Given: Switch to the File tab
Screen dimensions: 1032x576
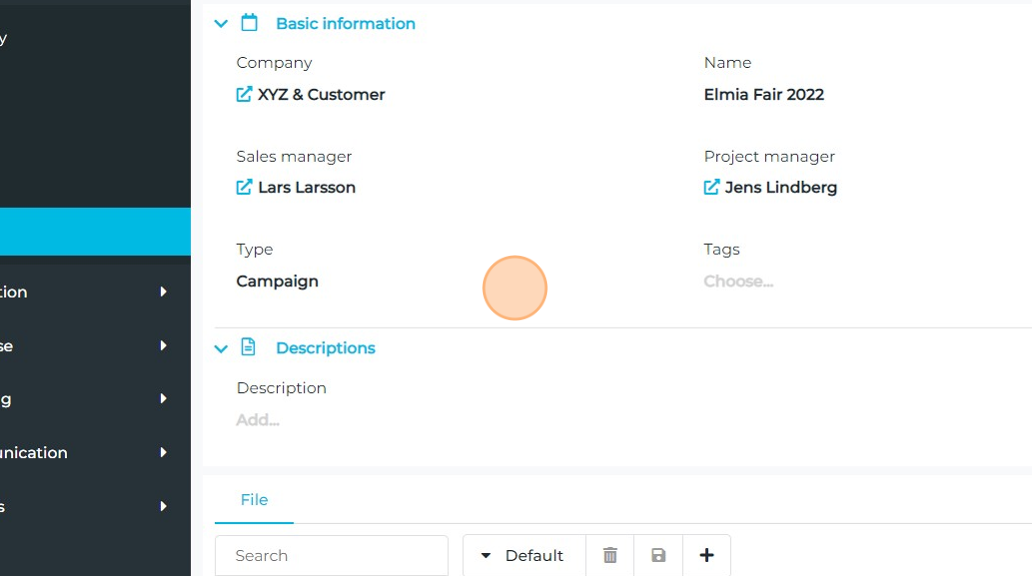Looking at the screenshot, I should (x=254, y=500).
